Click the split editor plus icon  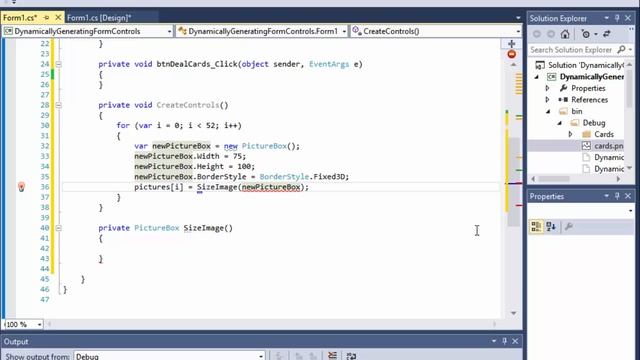pos(511,43)
